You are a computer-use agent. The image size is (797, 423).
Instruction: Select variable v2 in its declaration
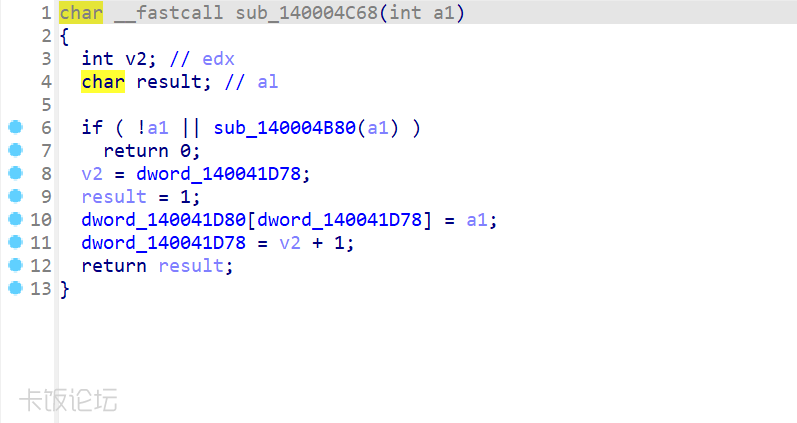pyautogui.click(x=136, y=59)
